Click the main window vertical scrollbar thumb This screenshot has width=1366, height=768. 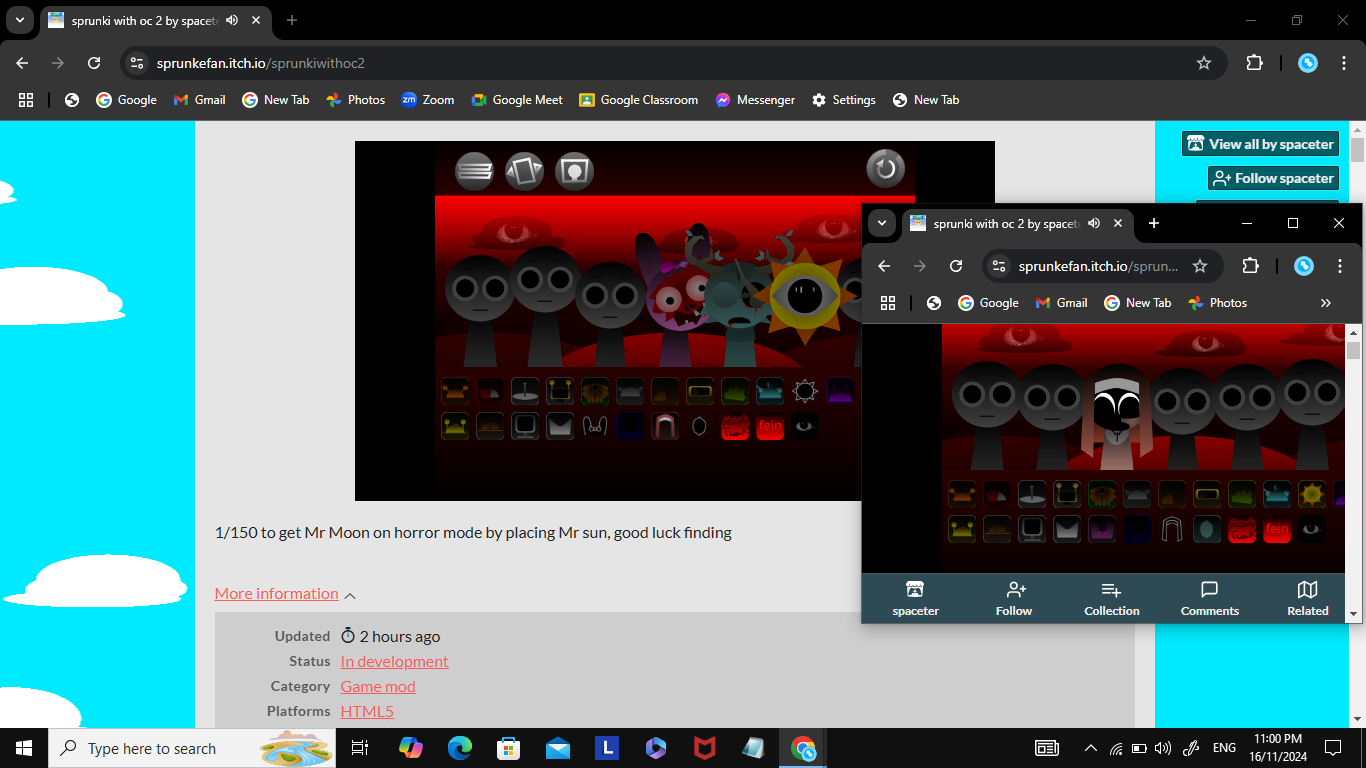pyautogui.click(x=1357, y=150)
